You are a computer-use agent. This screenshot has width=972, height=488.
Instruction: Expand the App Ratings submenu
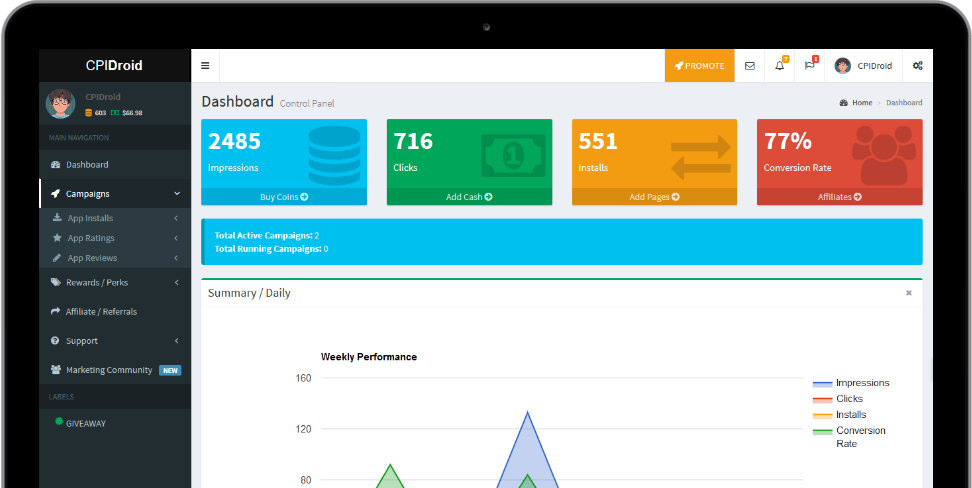(115, 238)
